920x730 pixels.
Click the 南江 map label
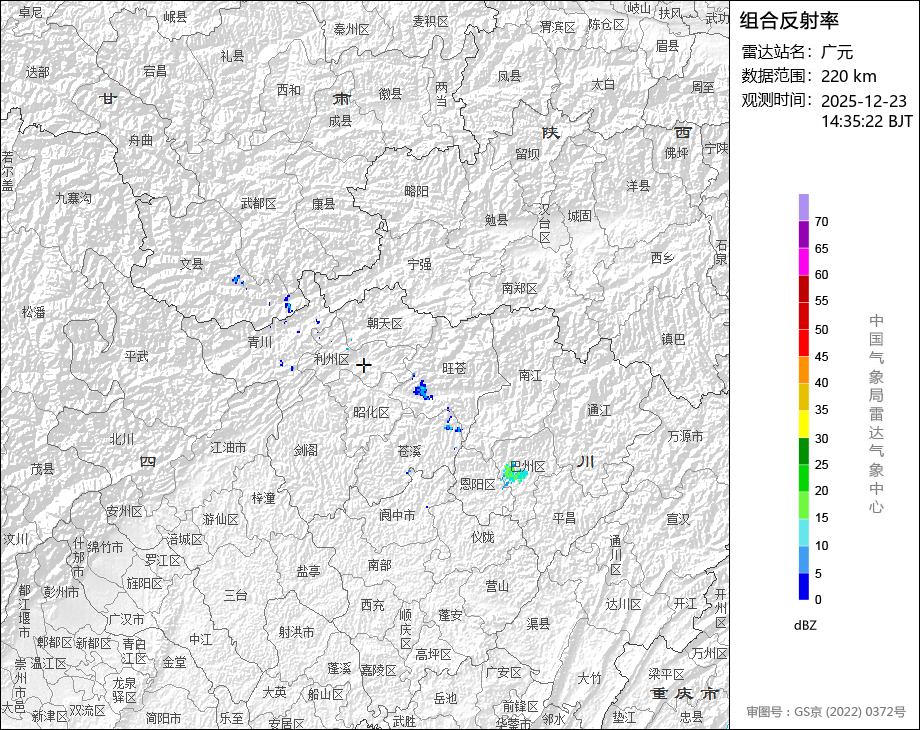click(530, 374)
